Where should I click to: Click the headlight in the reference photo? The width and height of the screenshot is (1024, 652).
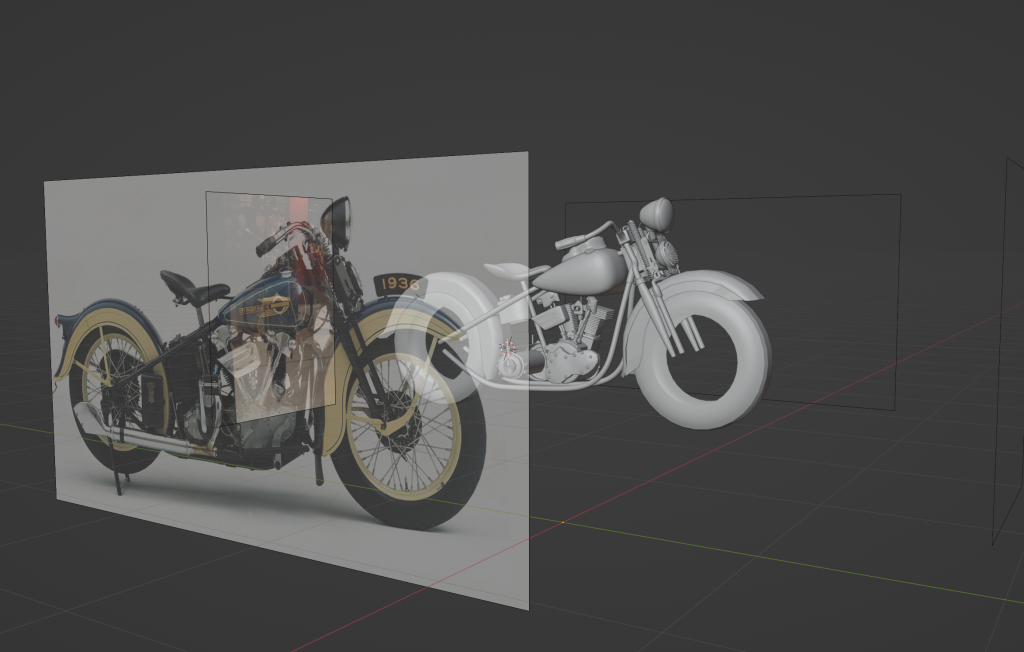[x=336, y=223]
